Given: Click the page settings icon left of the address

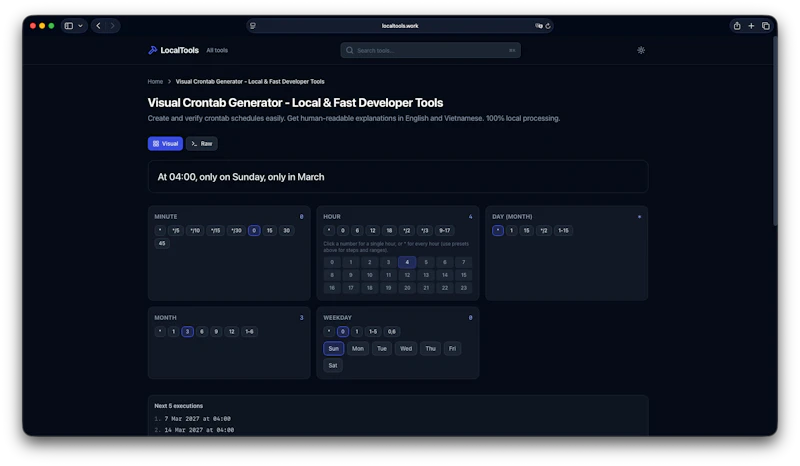Looking at the screenshot, I should (253, 26).
